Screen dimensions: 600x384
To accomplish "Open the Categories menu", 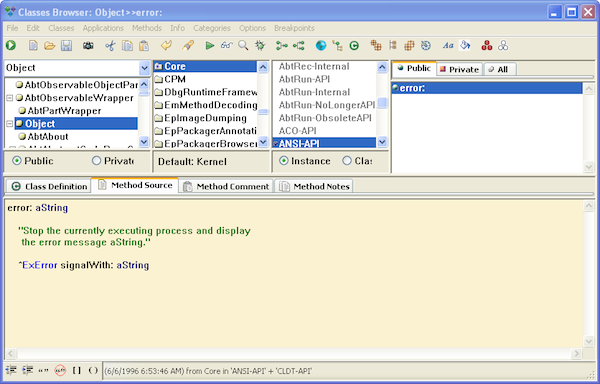I will point(212,28).
